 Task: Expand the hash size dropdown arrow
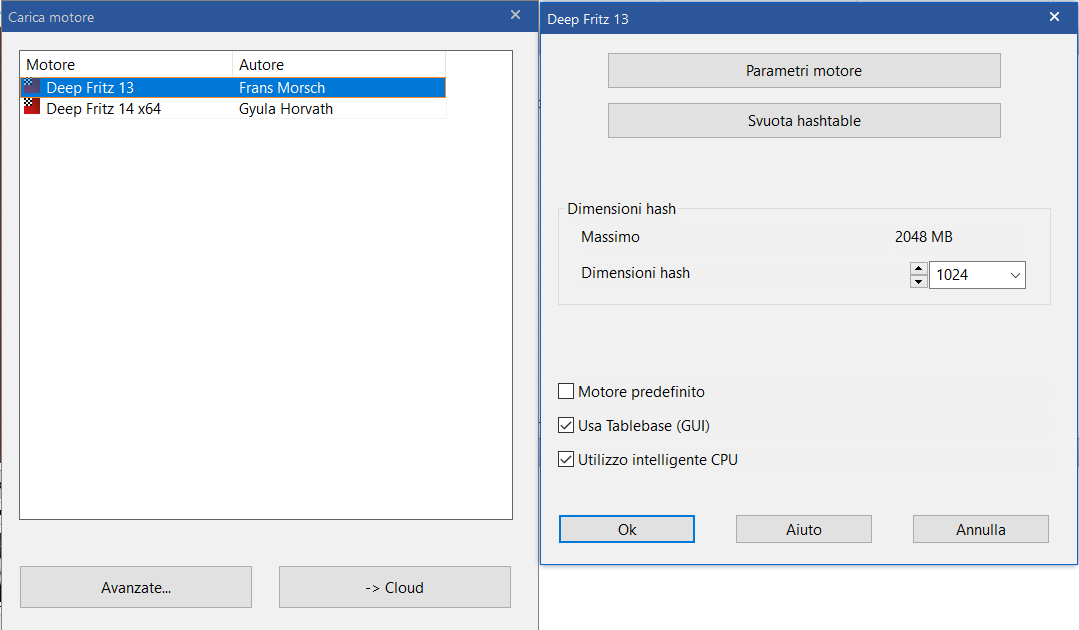pos(1015,275)
